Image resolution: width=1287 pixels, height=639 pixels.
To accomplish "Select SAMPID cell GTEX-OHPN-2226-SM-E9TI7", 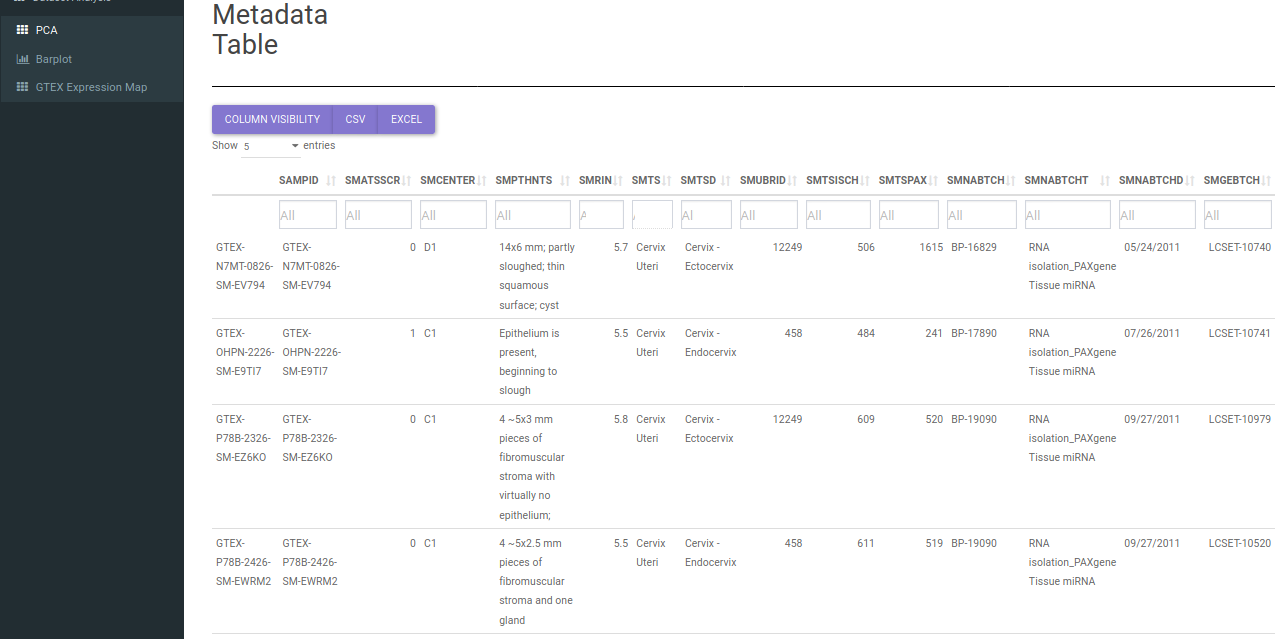I will click(x=311, y=352).
